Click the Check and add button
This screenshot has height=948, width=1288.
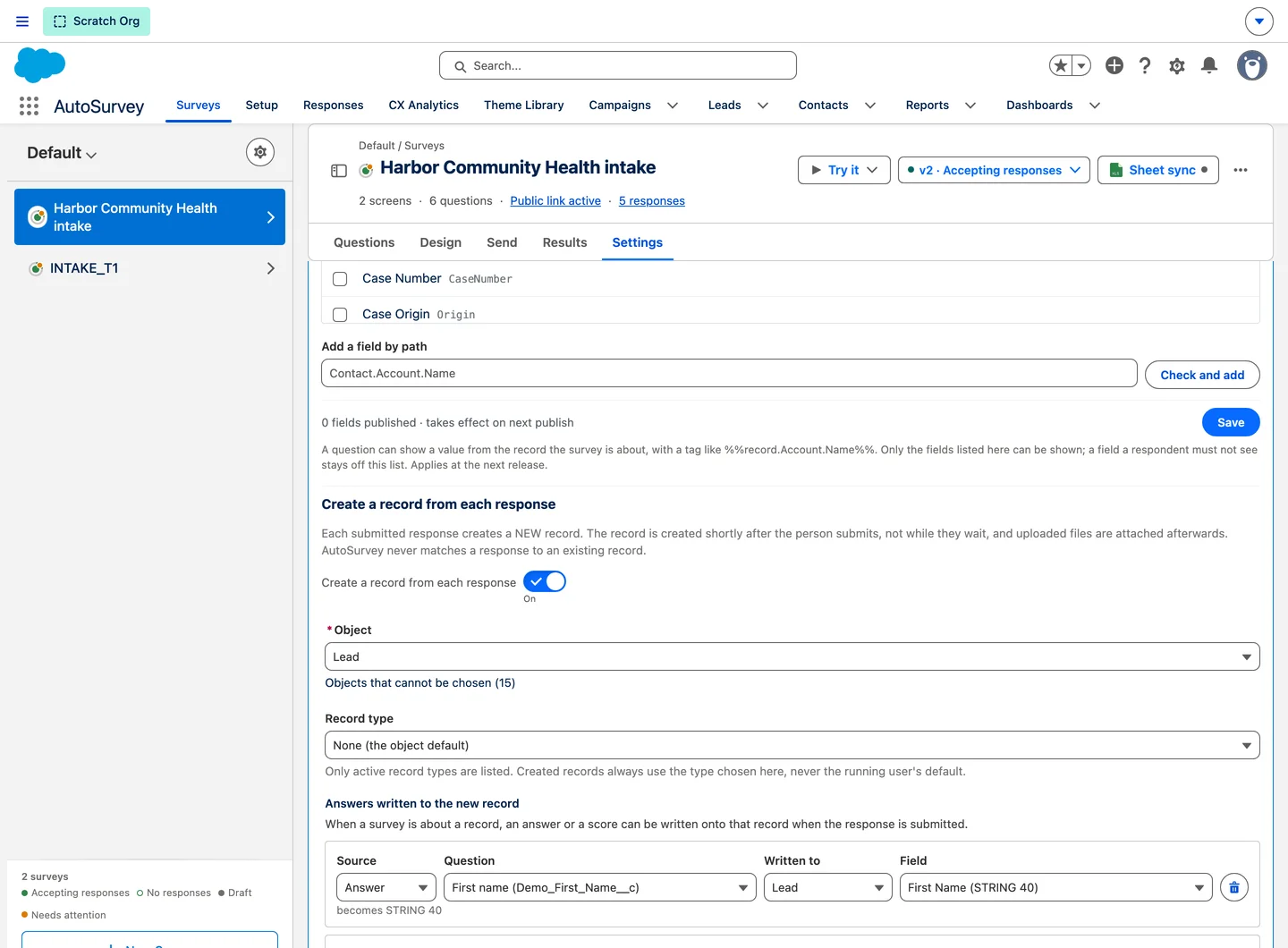[x=1202, y=375]
